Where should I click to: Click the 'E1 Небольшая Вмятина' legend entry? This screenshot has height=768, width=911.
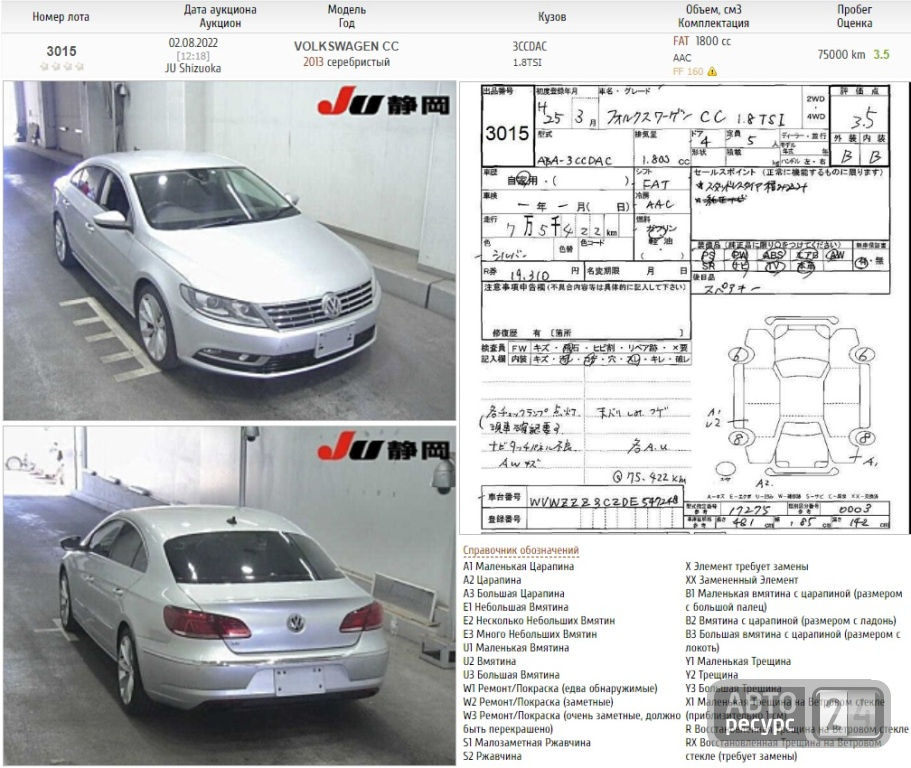(x=516, y=607)
